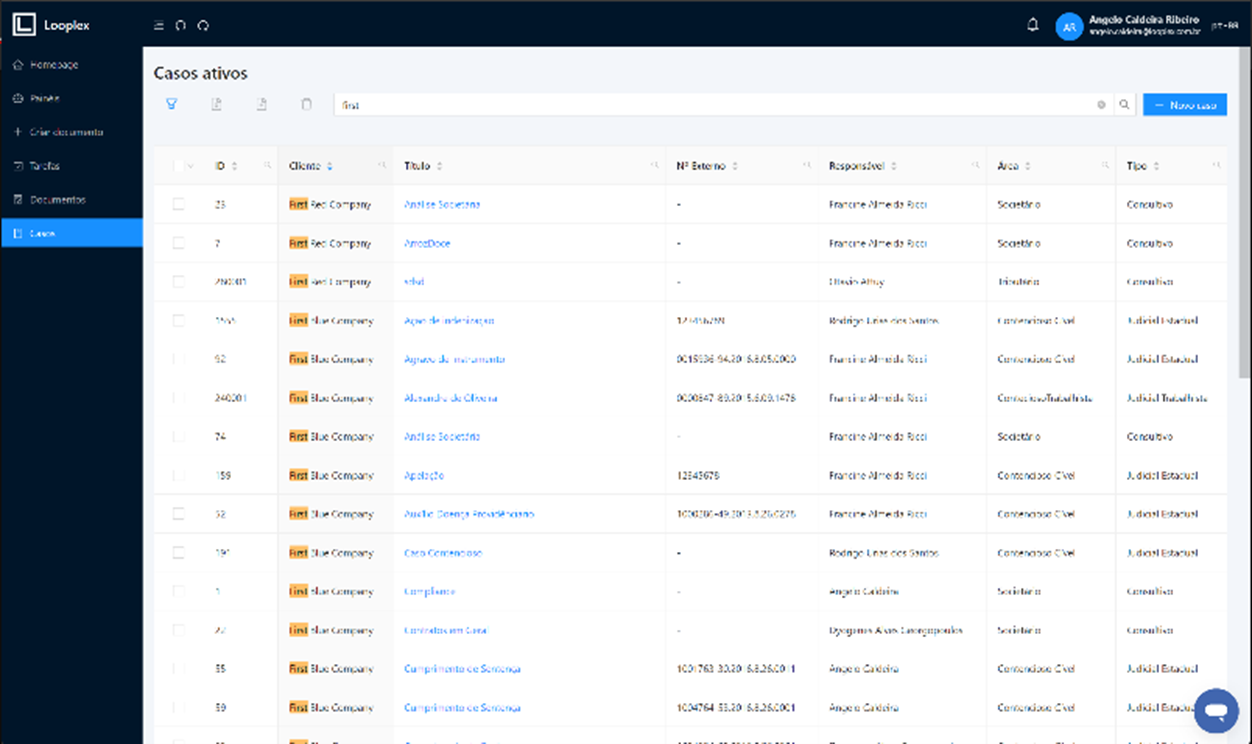Go to Homepage in the sidebar
Screen dimensions: 1252x744
click(71, 65)
